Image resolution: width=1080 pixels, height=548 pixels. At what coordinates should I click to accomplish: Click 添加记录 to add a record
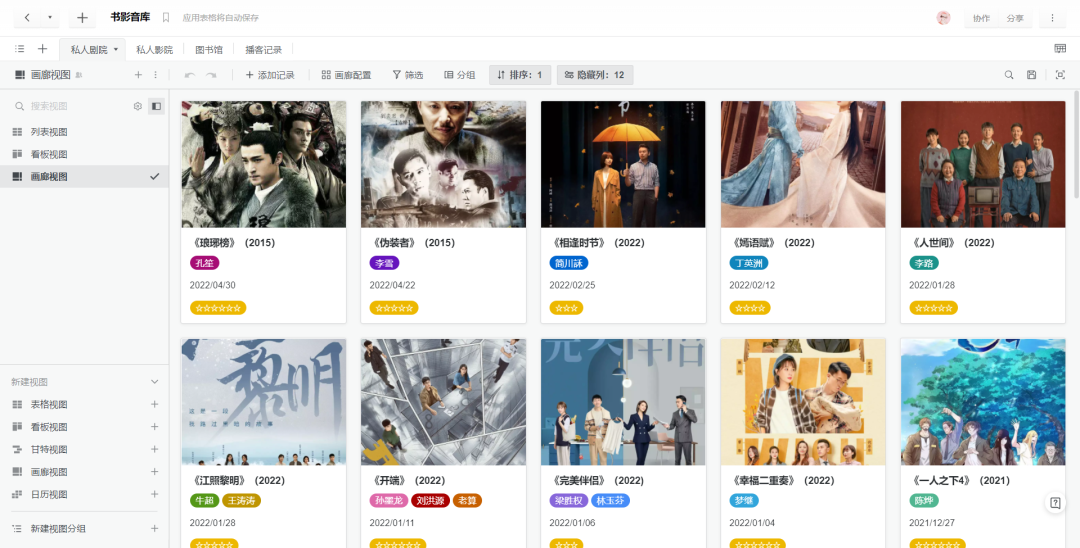click(270, 75)
